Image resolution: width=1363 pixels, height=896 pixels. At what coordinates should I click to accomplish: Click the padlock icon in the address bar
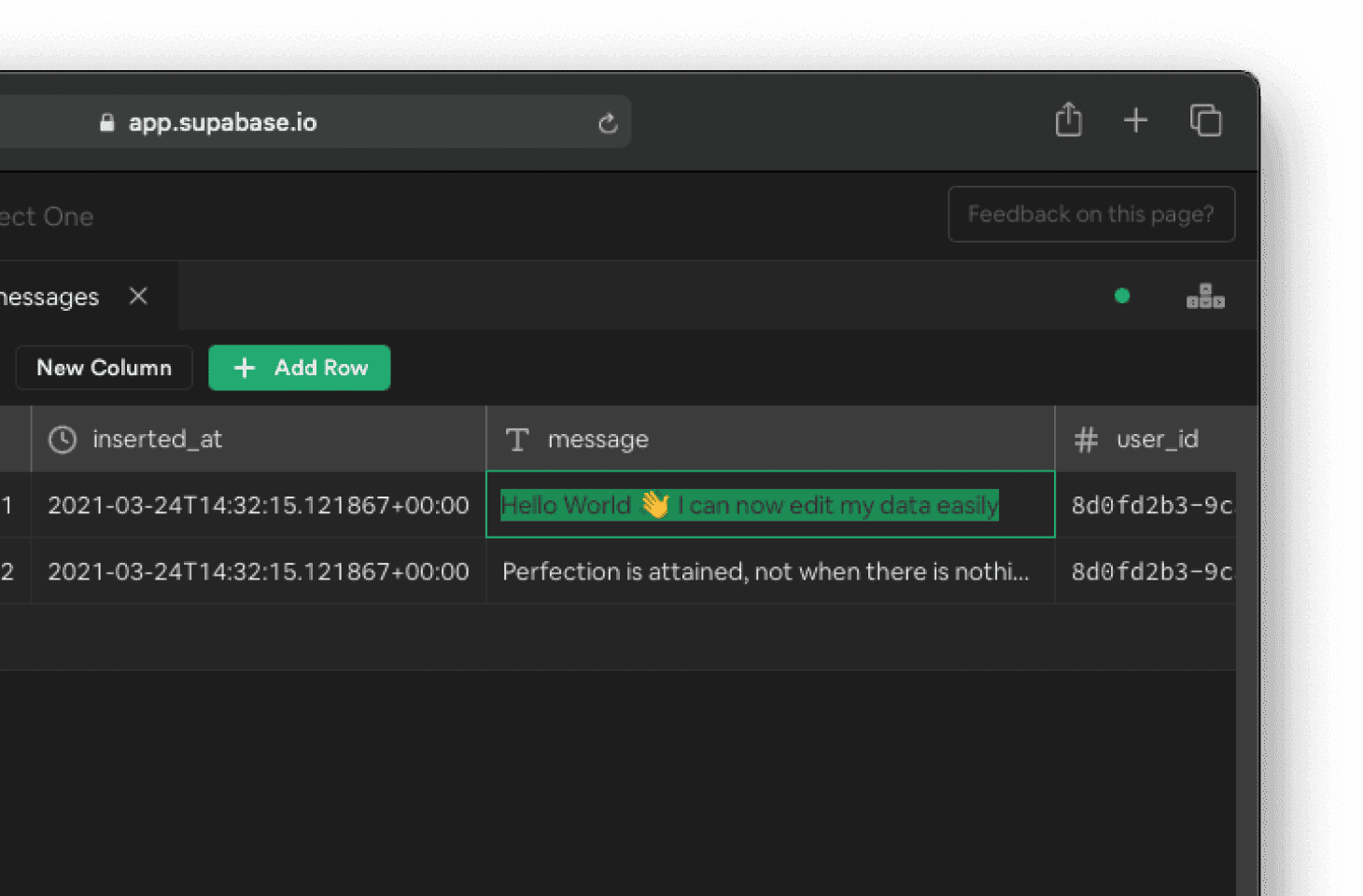pos(105,121)
